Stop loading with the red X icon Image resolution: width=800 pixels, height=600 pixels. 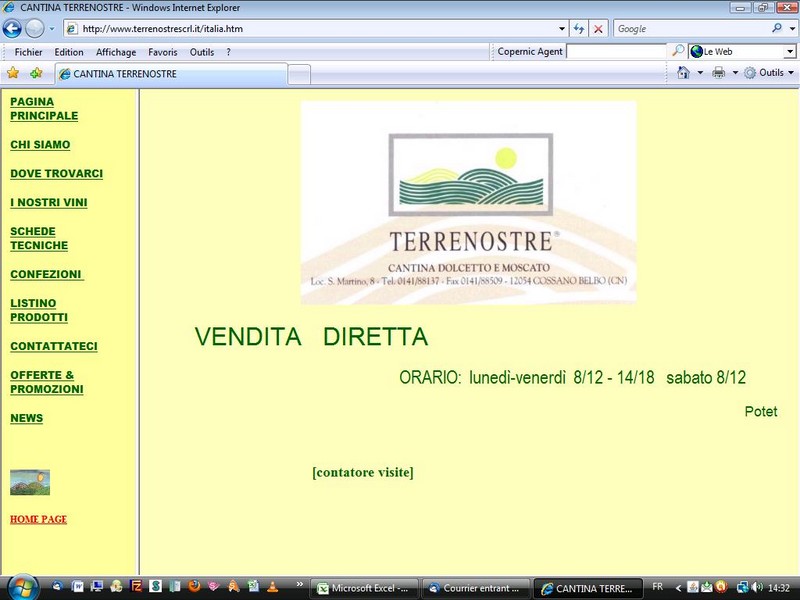click(598, 29)
